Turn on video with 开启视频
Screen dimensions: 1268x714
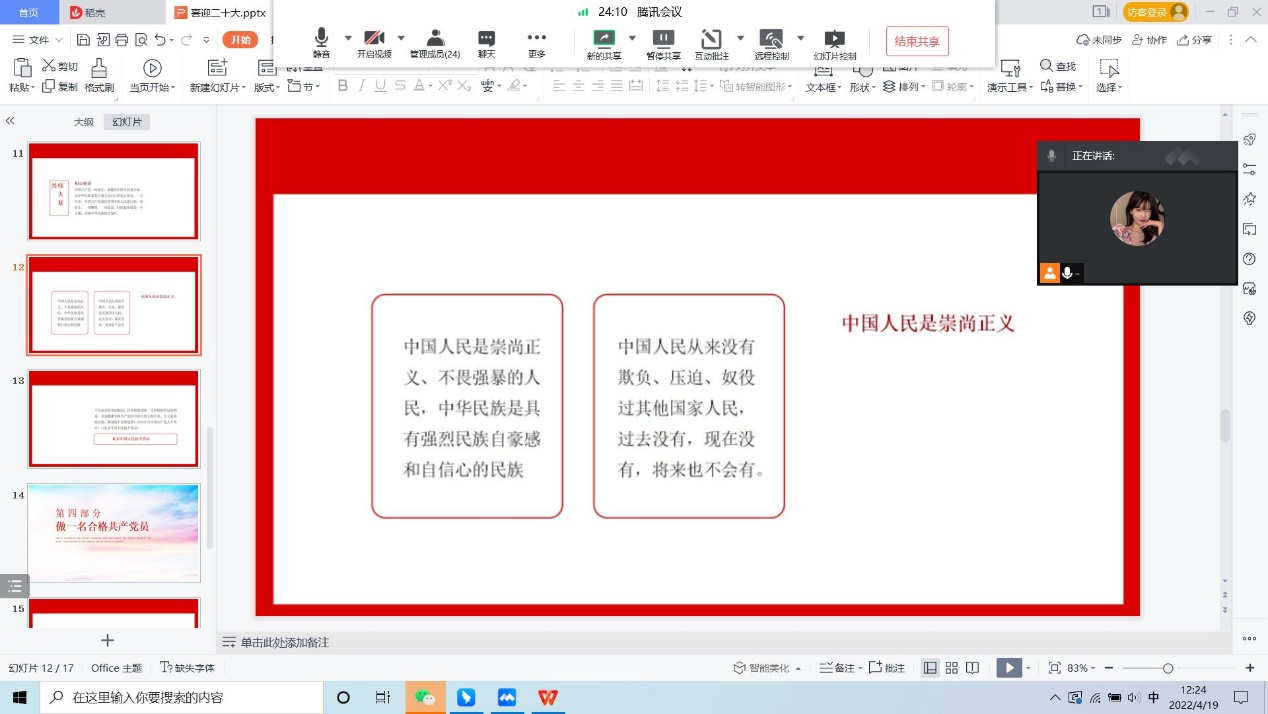point(375,41)
